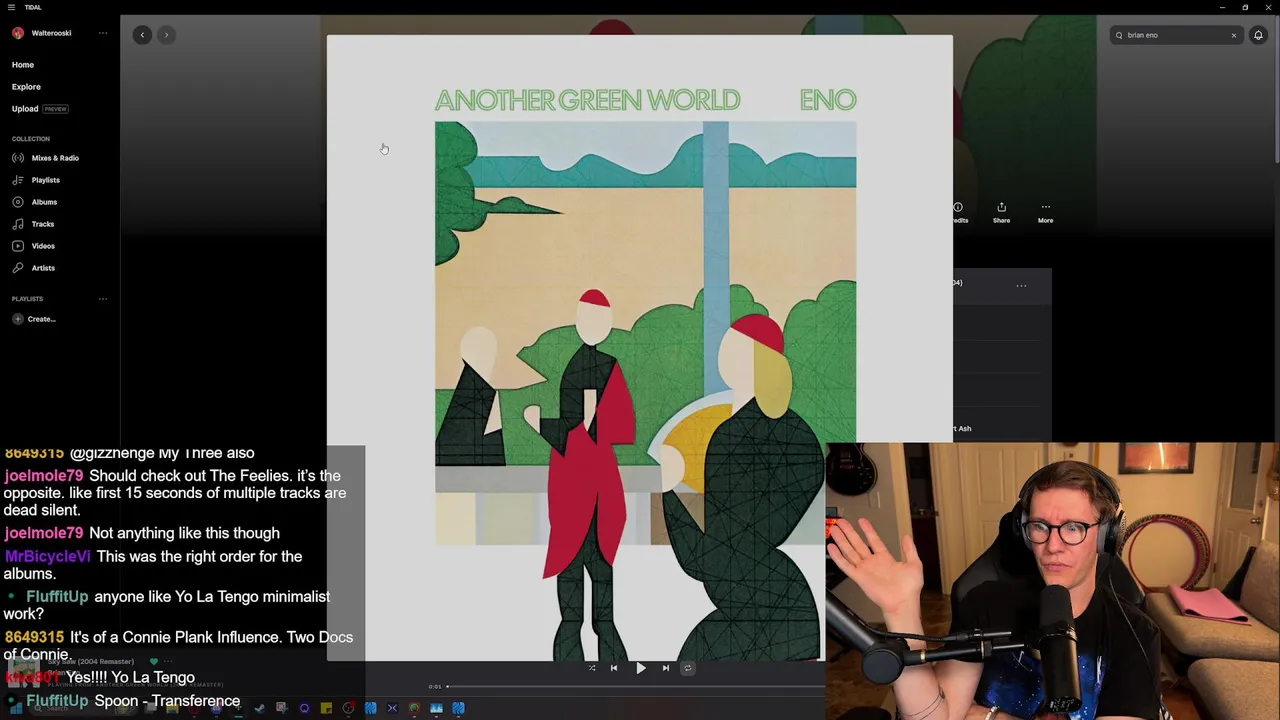Open the TIDAL hamburger menu
1280x720 pixels.
(x=11, y=7)
